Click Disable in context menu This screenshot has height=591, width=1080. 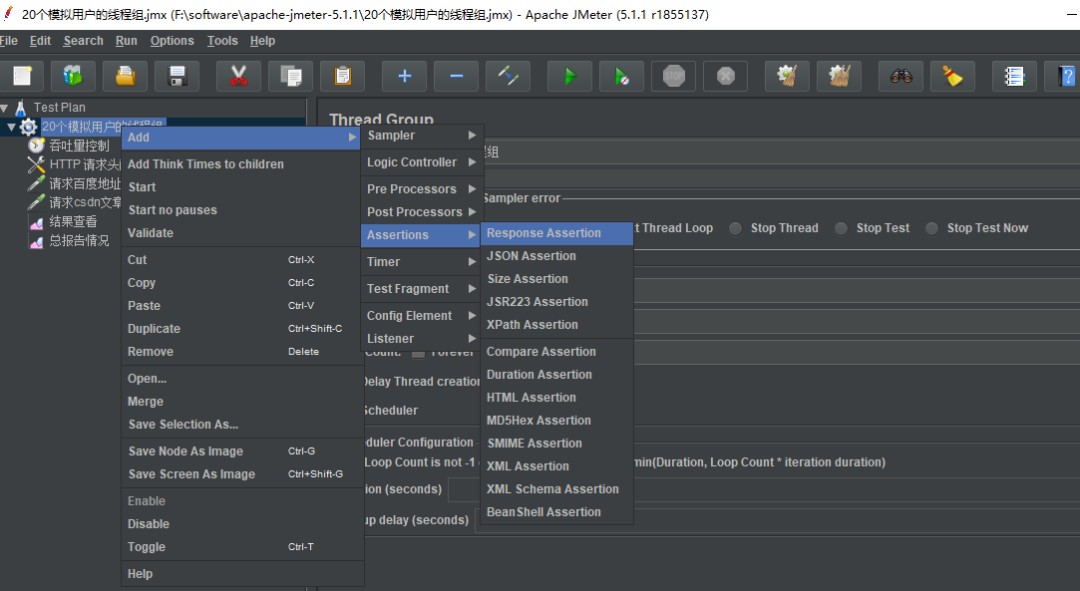[242, 524]
